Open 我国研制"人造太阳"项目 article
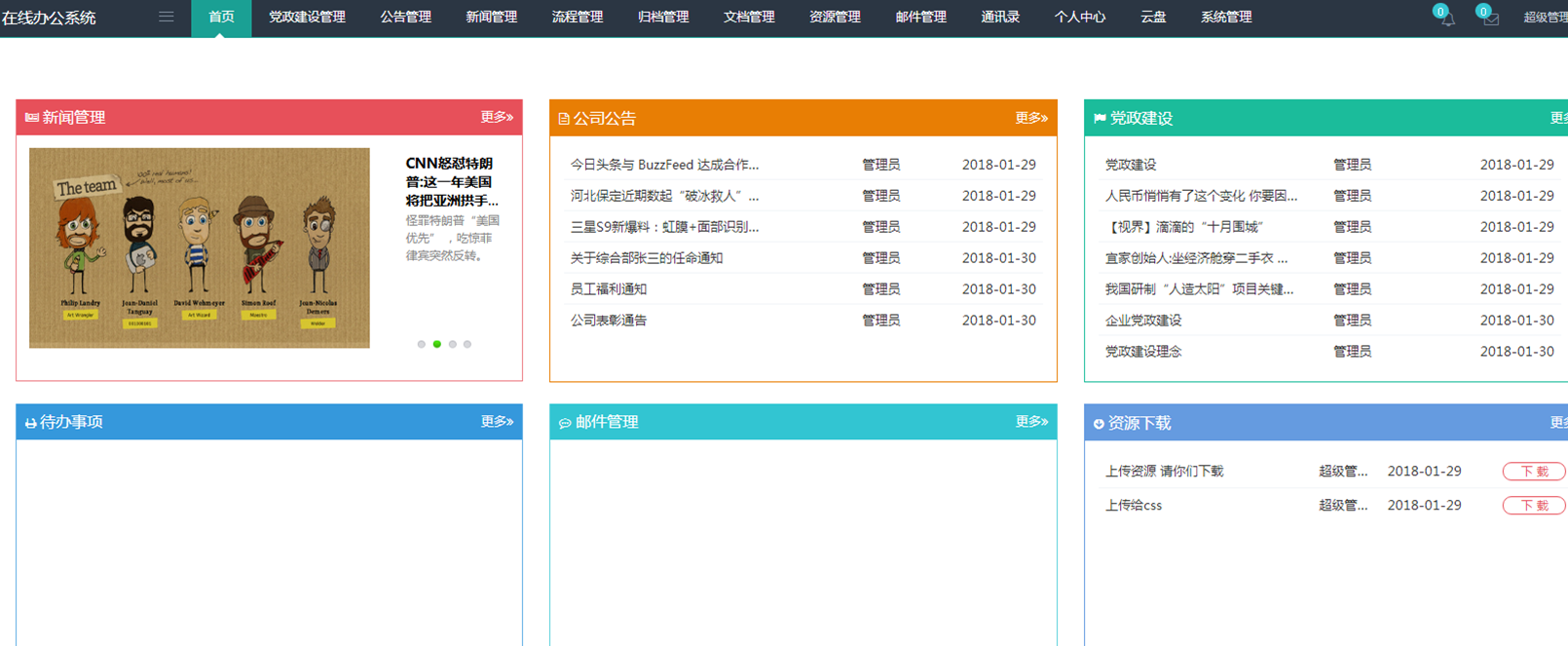 coord(1199,289)
